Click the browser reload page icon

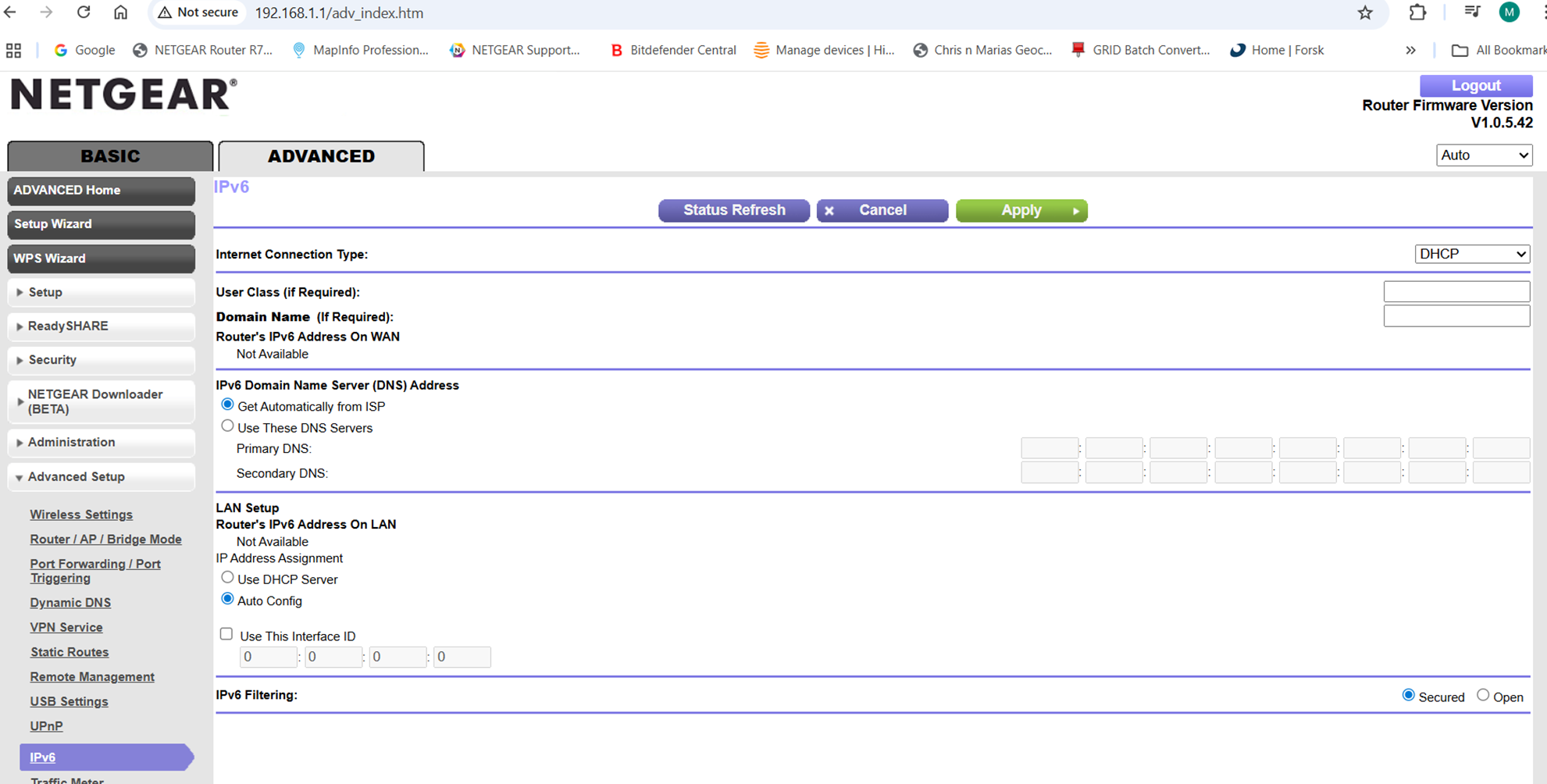click(x=84, y=12)
